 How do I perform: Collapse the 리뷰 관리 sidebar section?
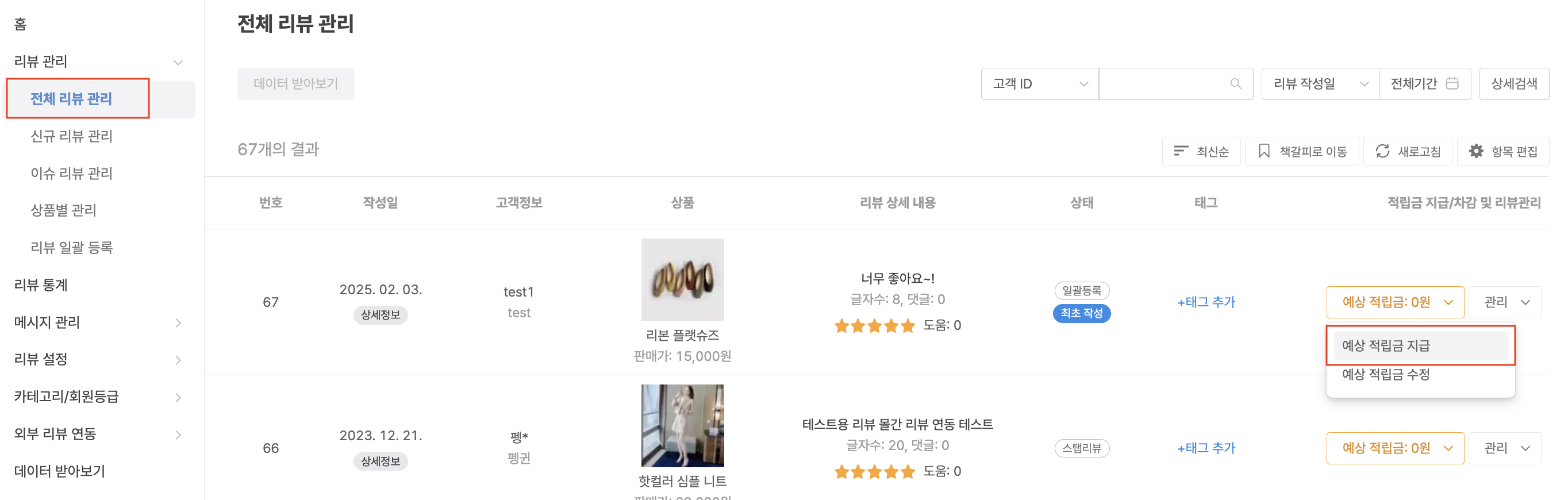coord(178,62)
